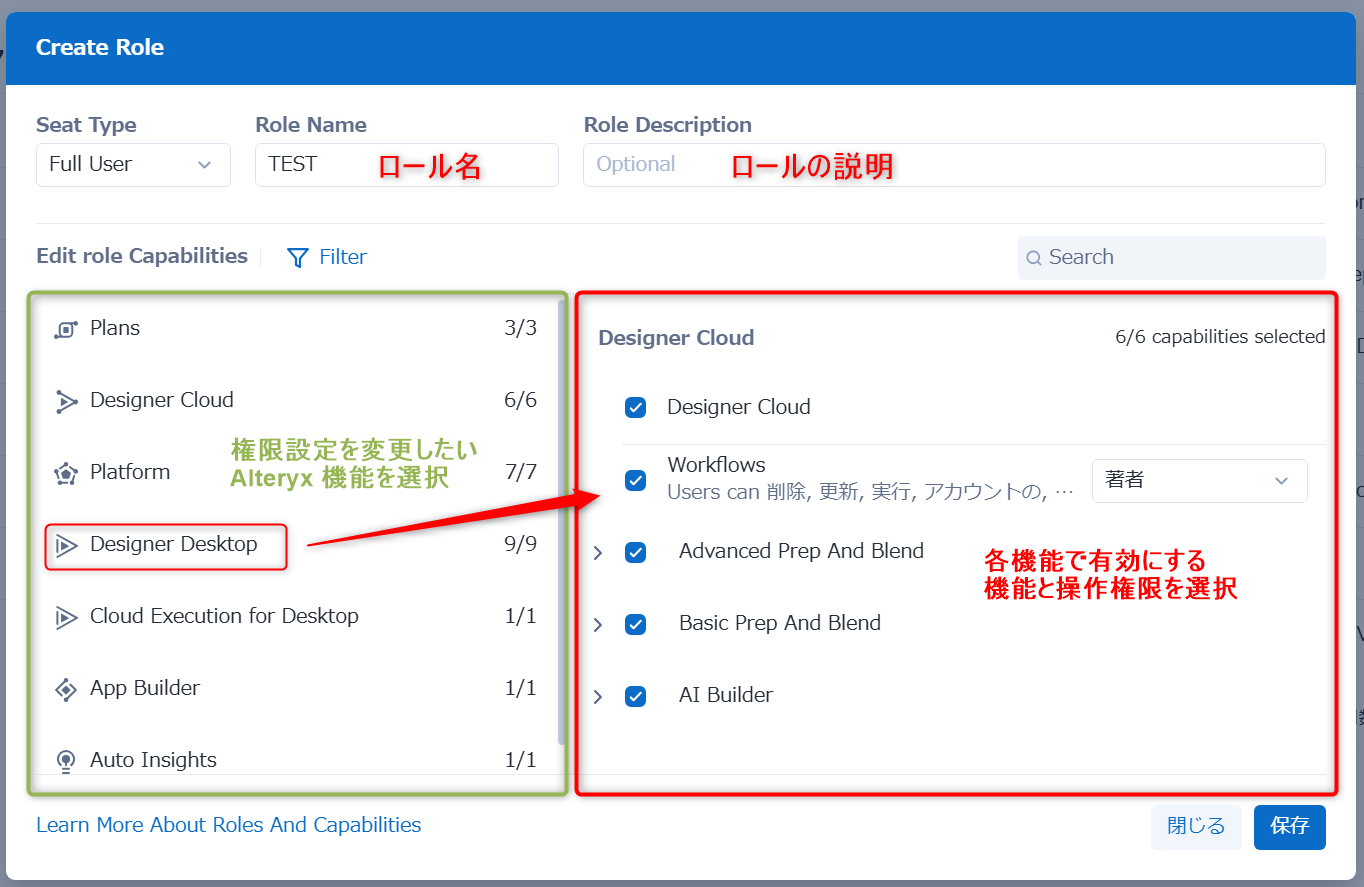Expand the Basic Prep And Blend row
1364x887 pixels.
click(x=598, y=625)
